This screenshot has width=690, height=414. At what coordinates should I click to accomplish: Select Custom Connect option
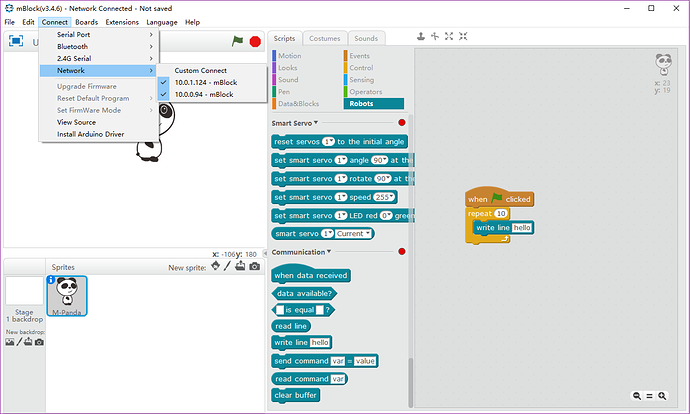pos(200,70)
